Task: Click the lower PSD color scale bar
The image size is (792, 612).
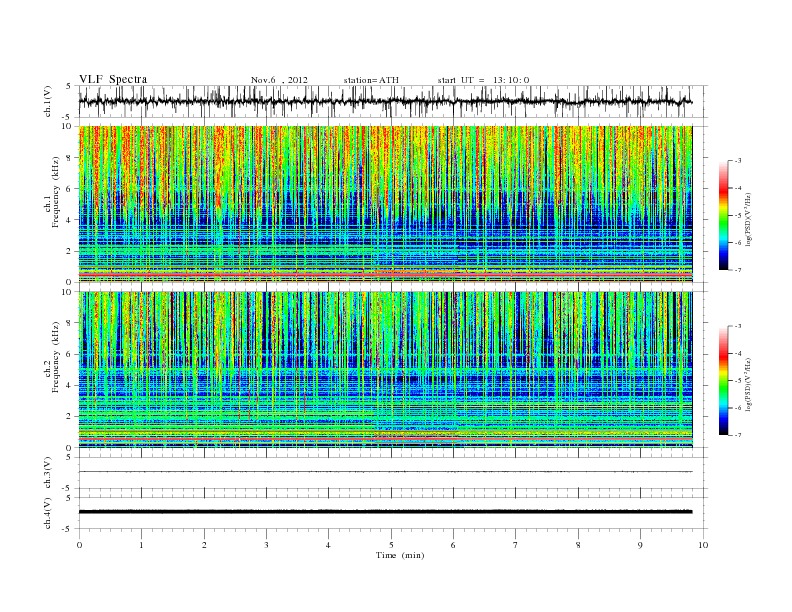Action: (x=723, y=380)
